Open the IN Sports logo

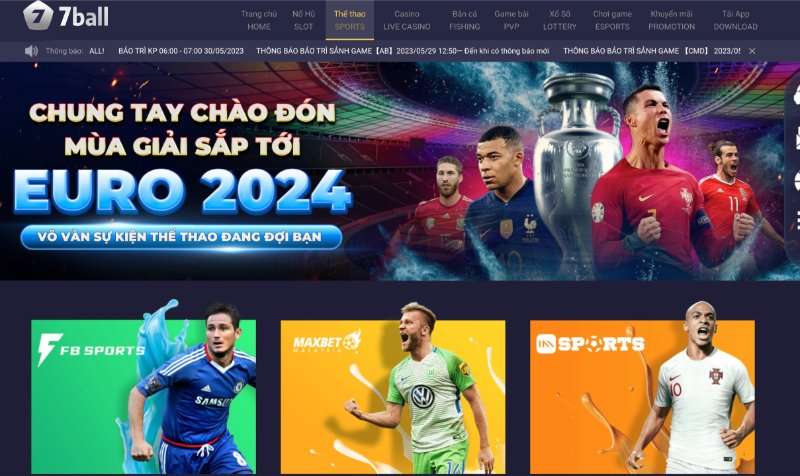click(x=590, y=343)
